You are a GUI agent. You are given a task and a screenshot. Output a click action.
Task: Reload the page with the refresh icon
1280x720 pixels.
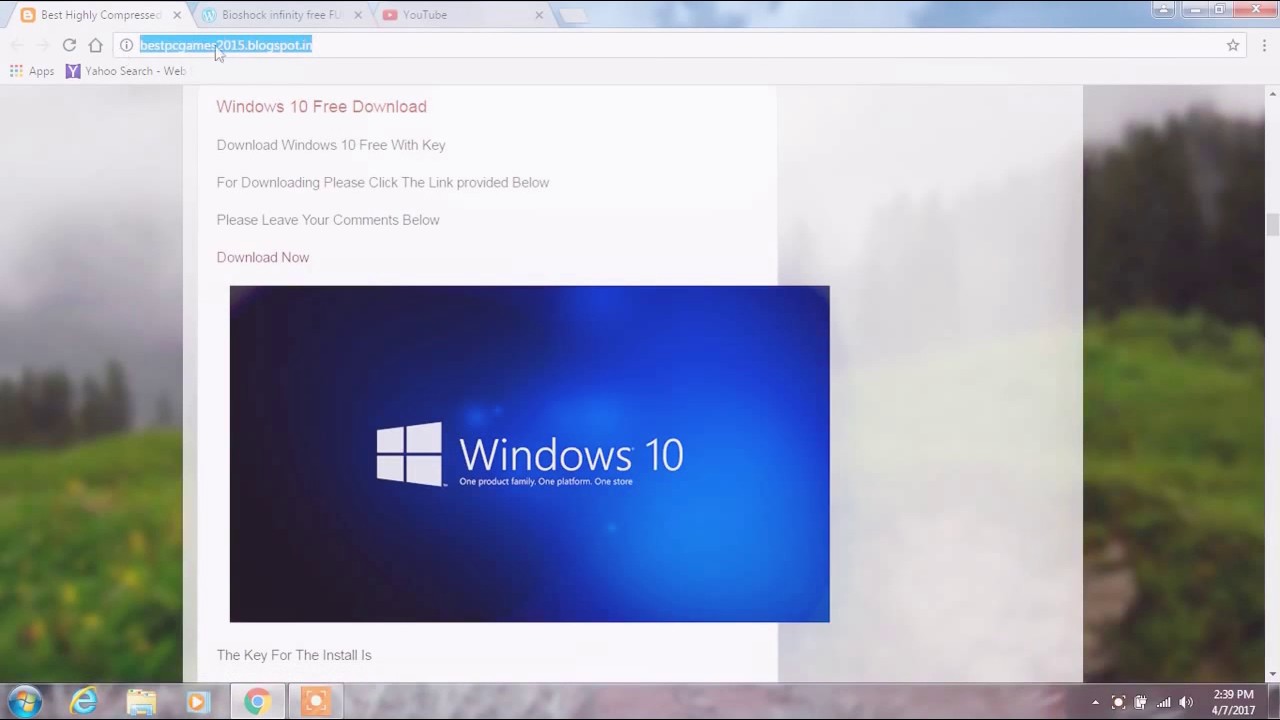click(69, 45)
